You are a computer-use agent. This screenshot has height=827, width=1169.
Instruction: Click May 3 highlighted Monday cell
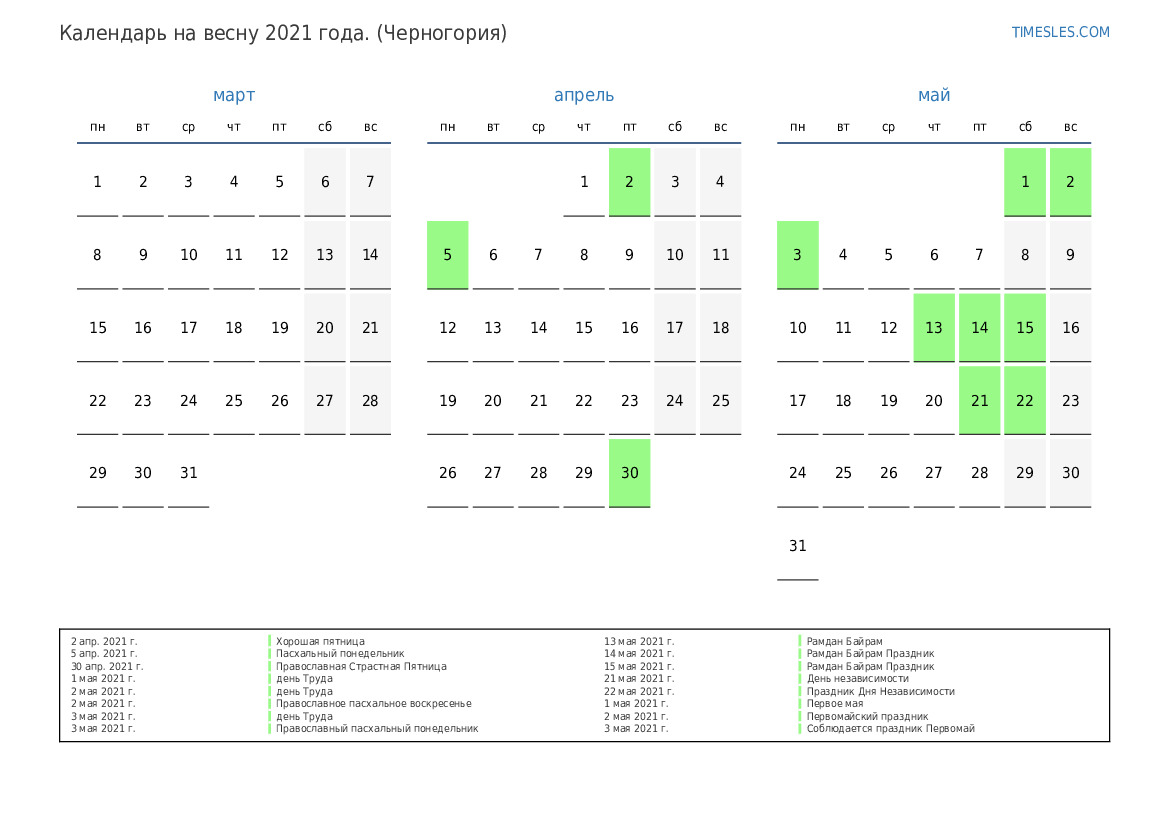798,255
